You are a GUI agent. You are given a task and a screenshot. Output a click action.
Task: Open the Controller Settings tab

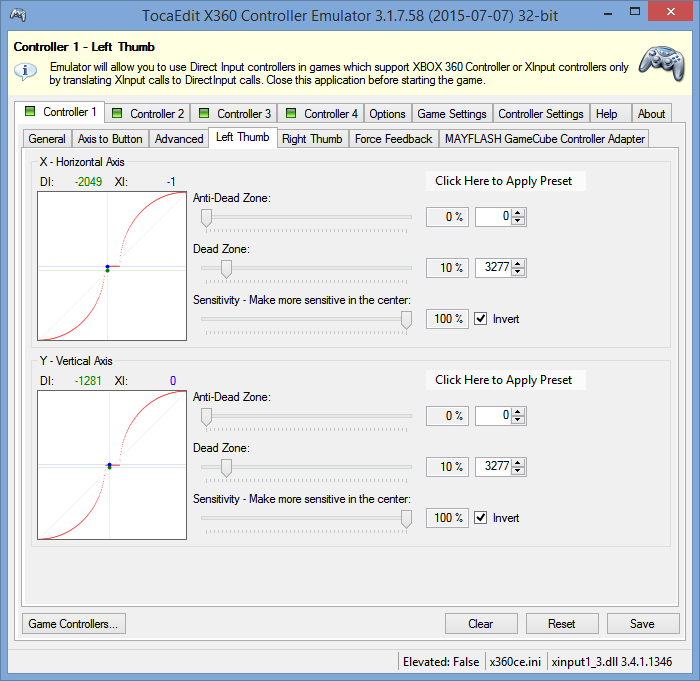[x=541, y=114]
